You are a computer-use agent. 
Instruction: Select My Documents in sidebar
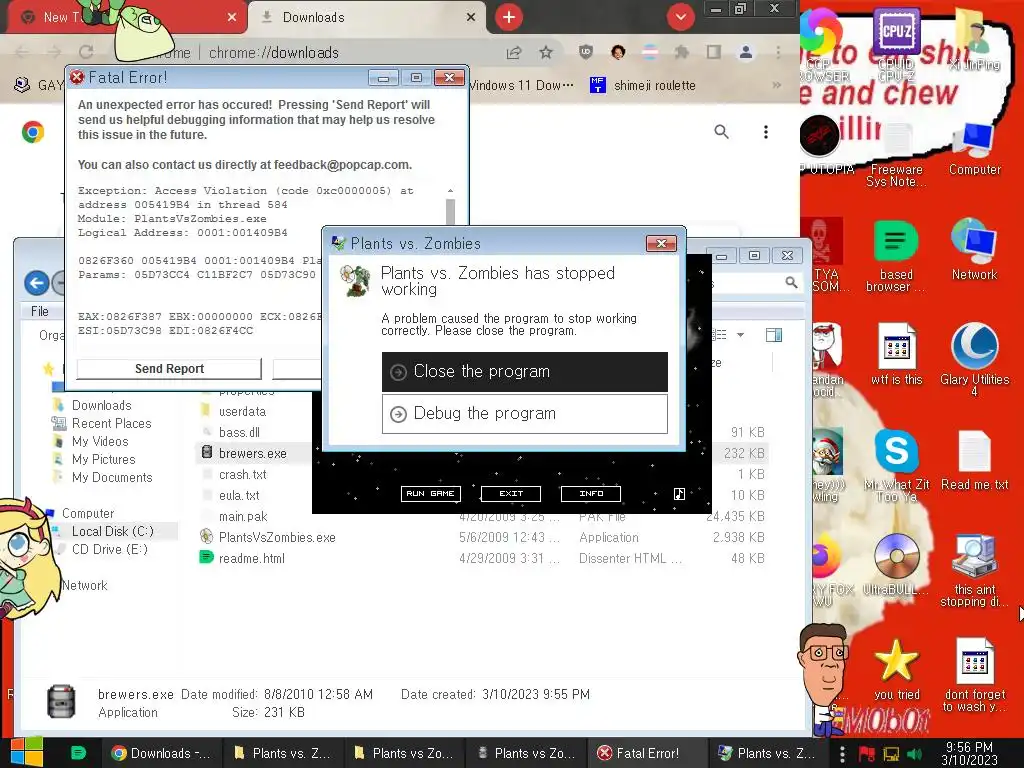click(112, 477)
